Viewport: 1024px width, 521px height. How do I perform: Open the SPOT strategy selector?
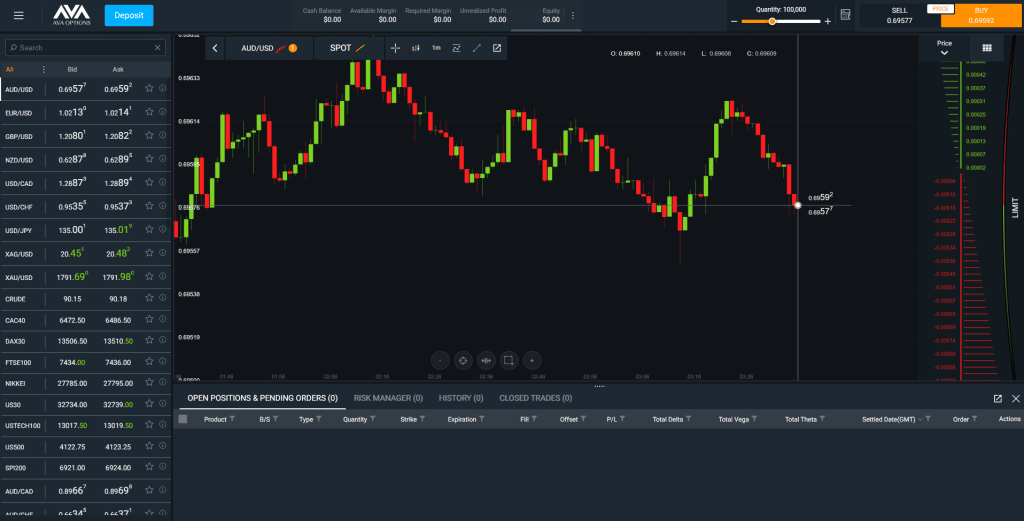point(349,48)
